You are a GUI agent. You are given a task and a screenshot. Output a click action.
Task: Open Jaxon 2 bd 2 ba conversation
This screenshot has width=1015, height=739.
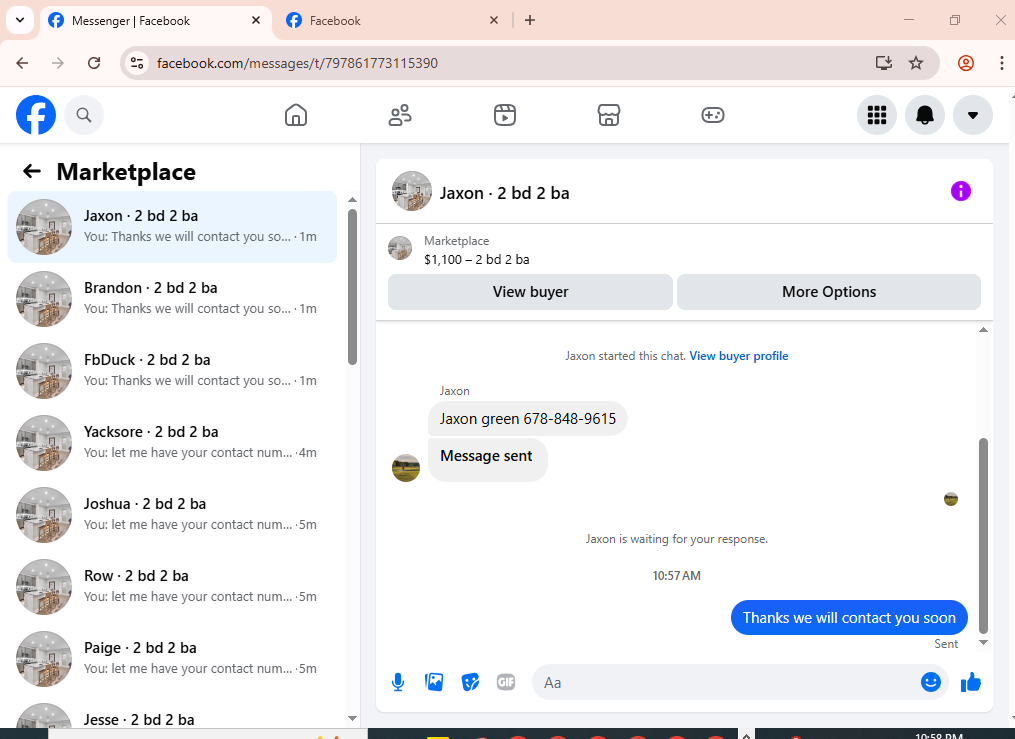[172, 226]
